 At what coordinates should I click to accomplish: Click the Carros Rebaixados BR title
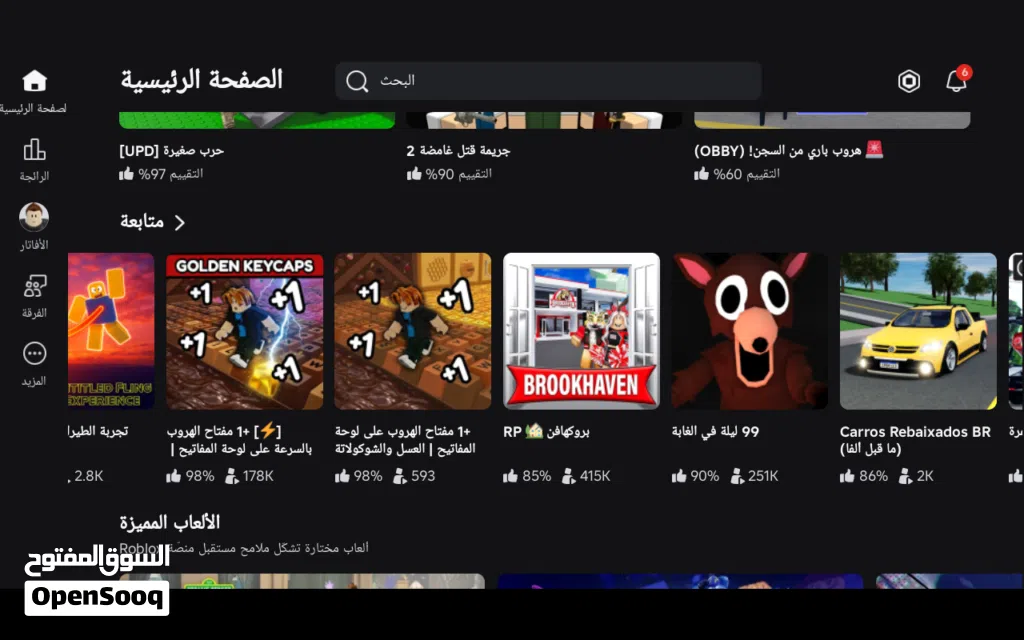click(x=915, y=440)
